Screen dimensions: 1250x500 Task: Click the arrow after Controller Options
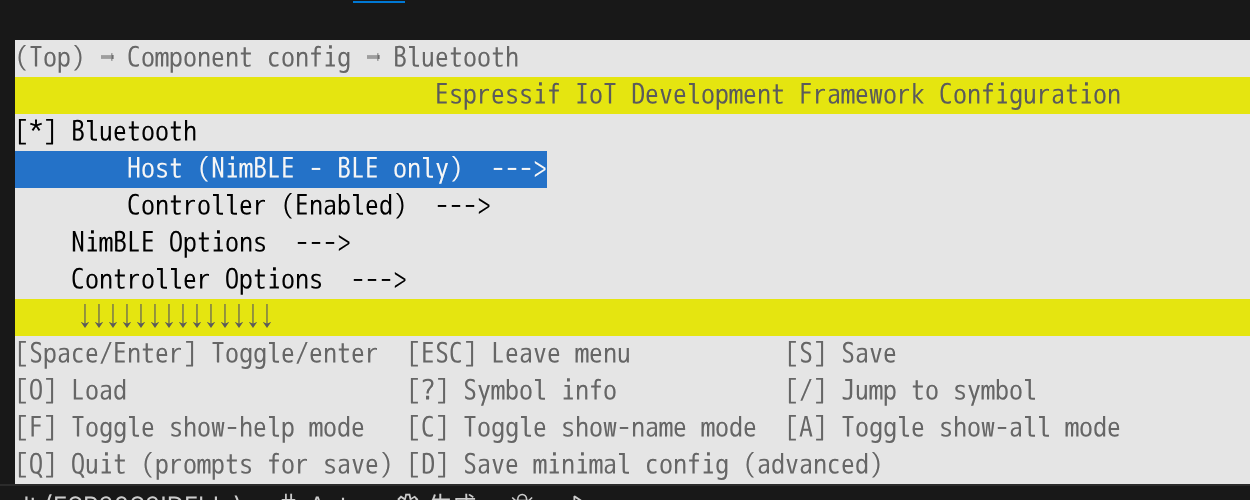[x=379, y=280]
